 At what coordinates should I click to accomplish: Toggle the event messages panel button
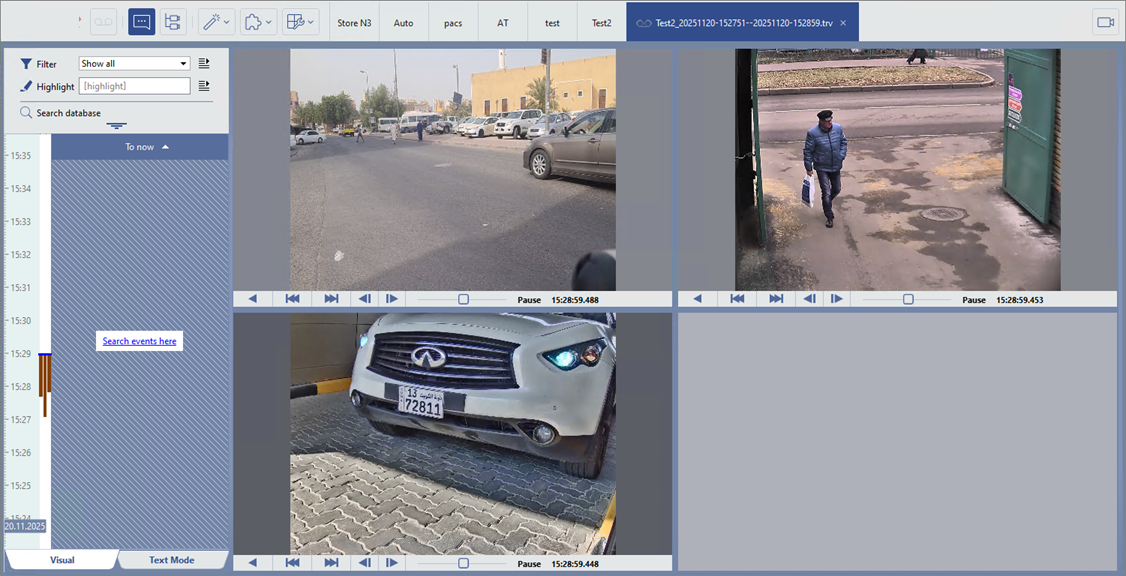click(x=141, y=22)
